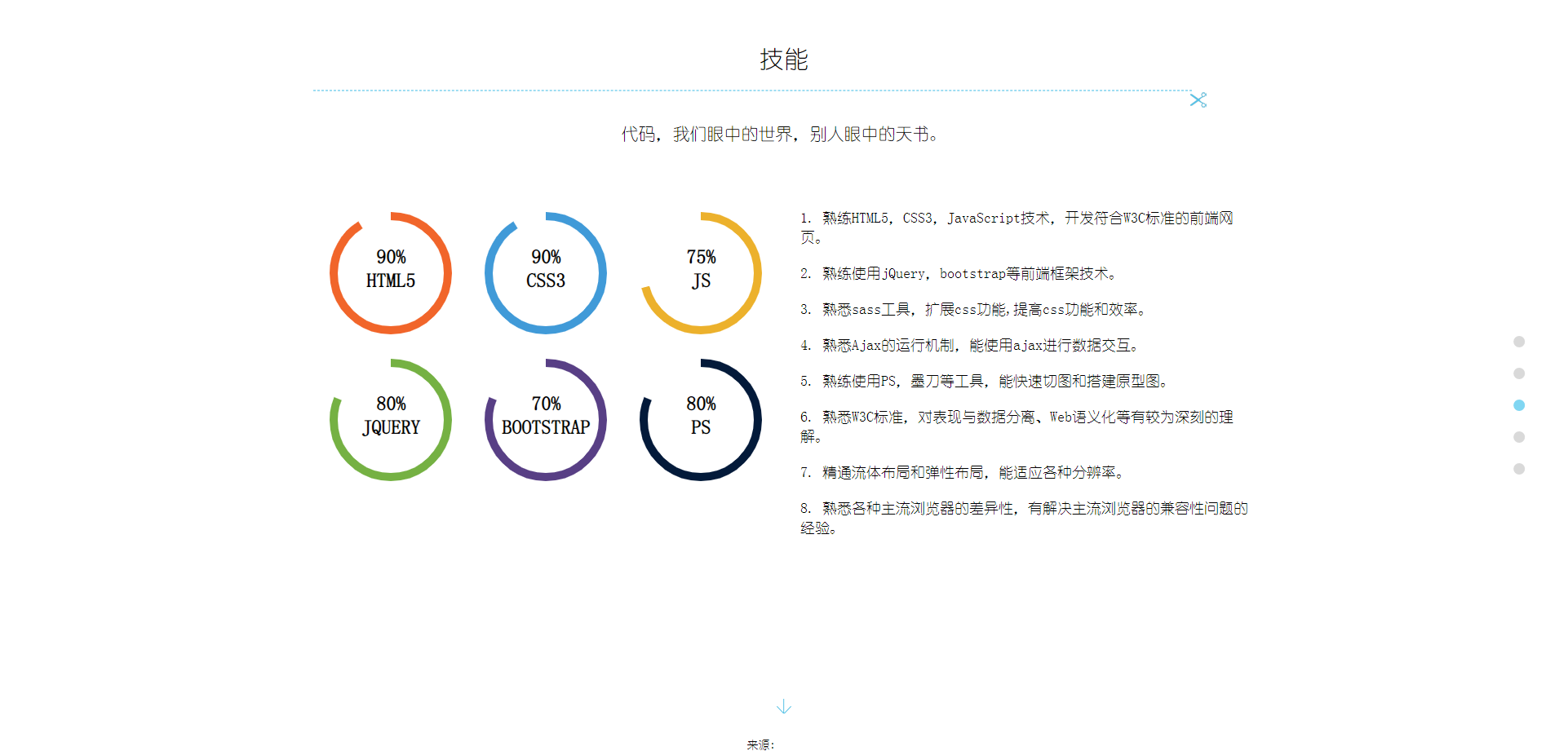Select the fourth page navigation dot
The image size is (1568, 751).
pos(1518,437)
